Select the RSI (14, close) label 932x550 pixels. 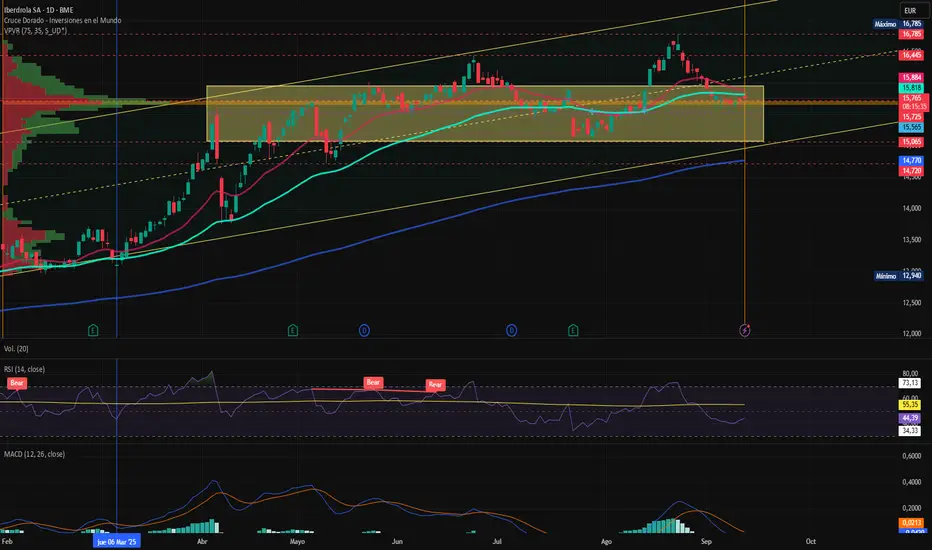pos(24,369)
